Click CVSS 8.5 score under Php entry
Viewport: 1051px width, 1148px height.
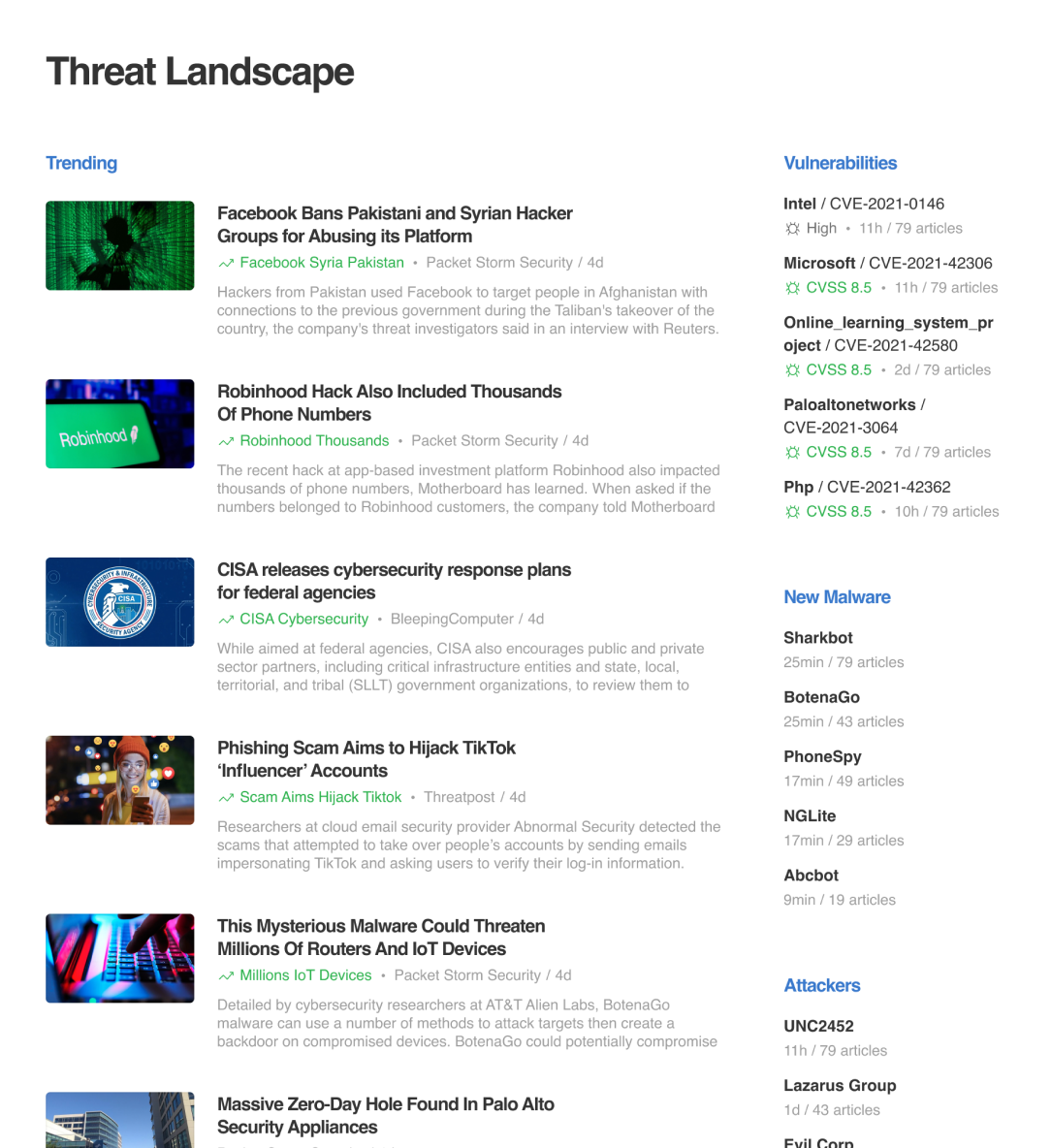(x=839, y=512)
